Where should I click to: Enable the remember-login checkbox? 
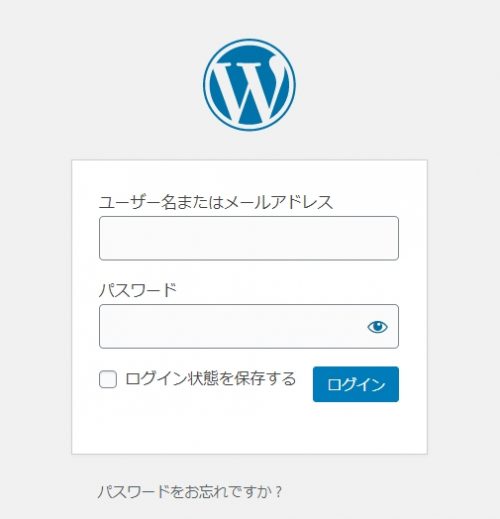108,379
